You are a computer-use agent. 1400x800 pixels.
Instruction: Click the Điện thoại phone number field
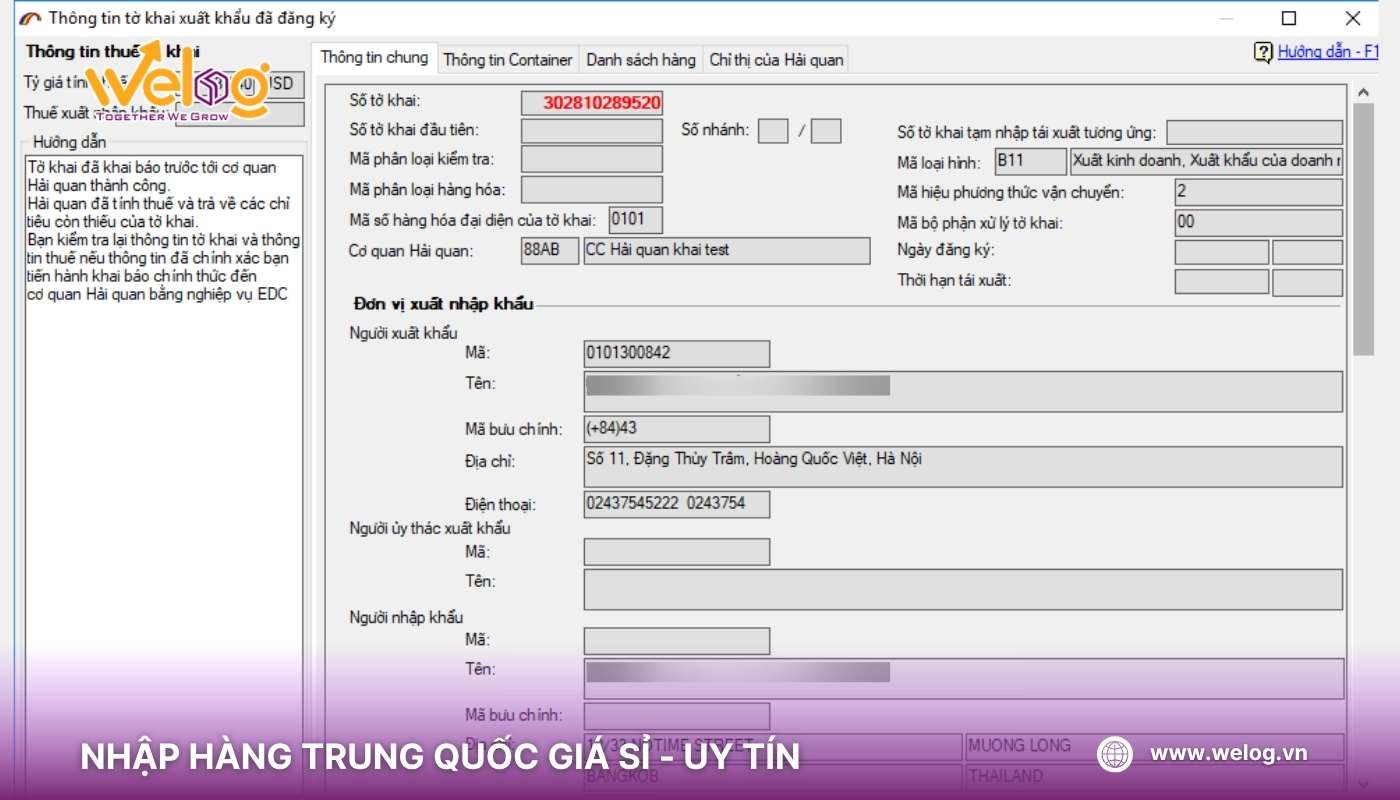coord(676,504)
